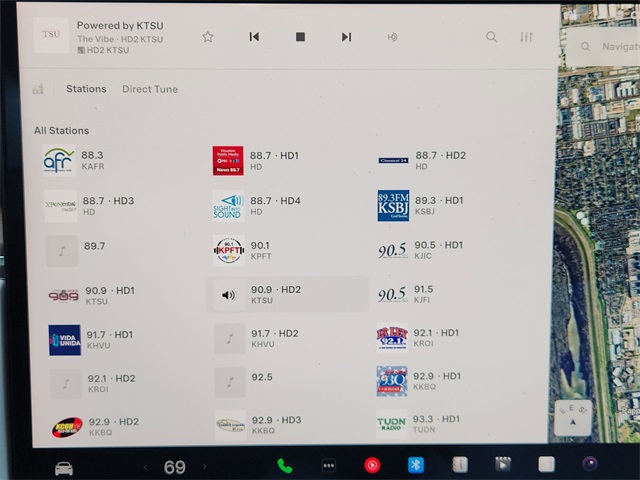This screenshot has height=480, width=640.
Task: Switch to the Direct Tune tab
Action: coord(150,89)
